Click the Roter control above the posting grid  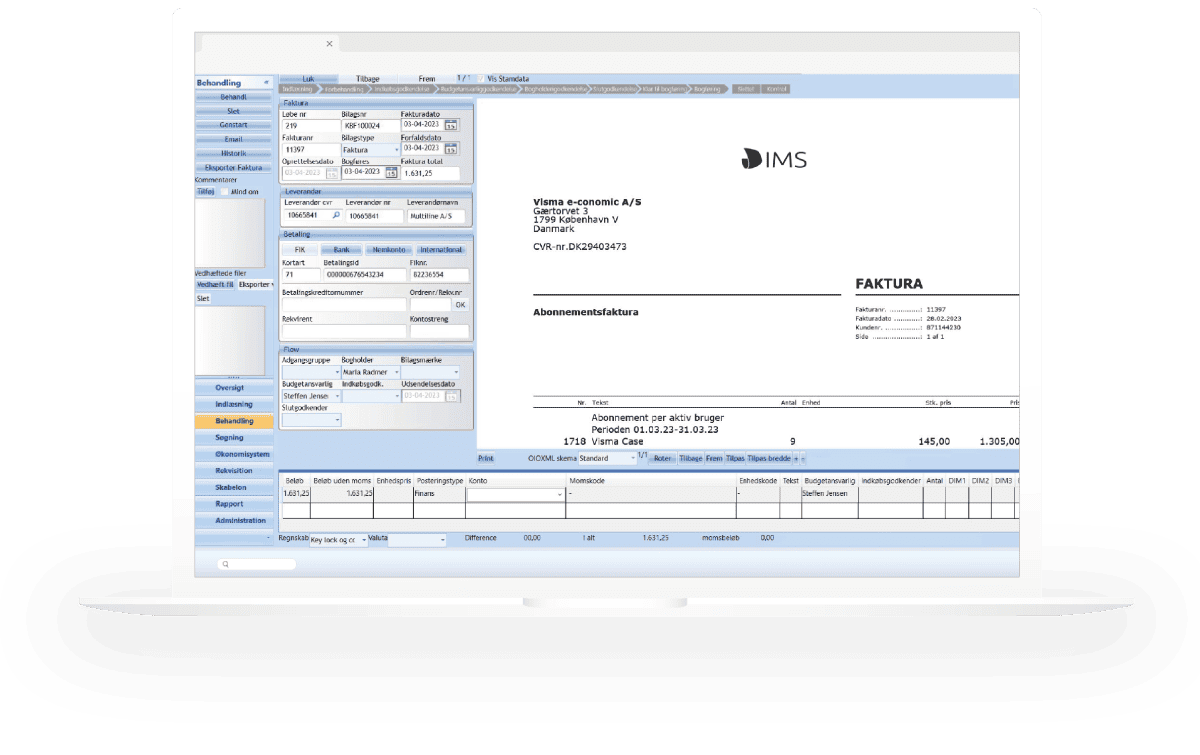662,458
